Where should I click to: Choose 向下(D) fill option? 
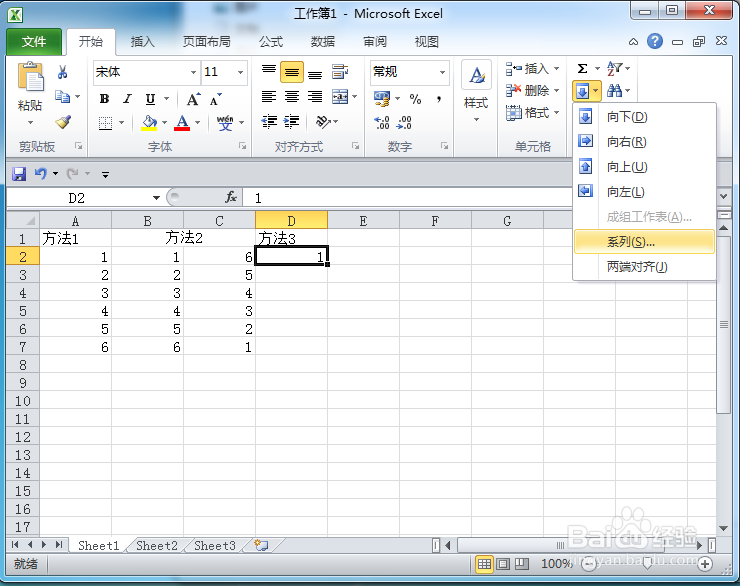[644, 117]
